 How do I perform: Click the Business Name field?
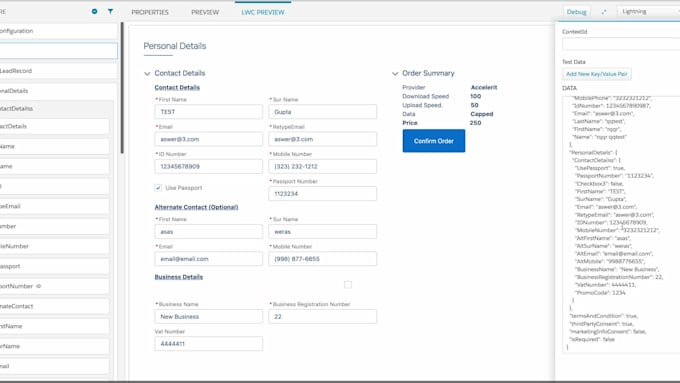[x=208, y=317]
